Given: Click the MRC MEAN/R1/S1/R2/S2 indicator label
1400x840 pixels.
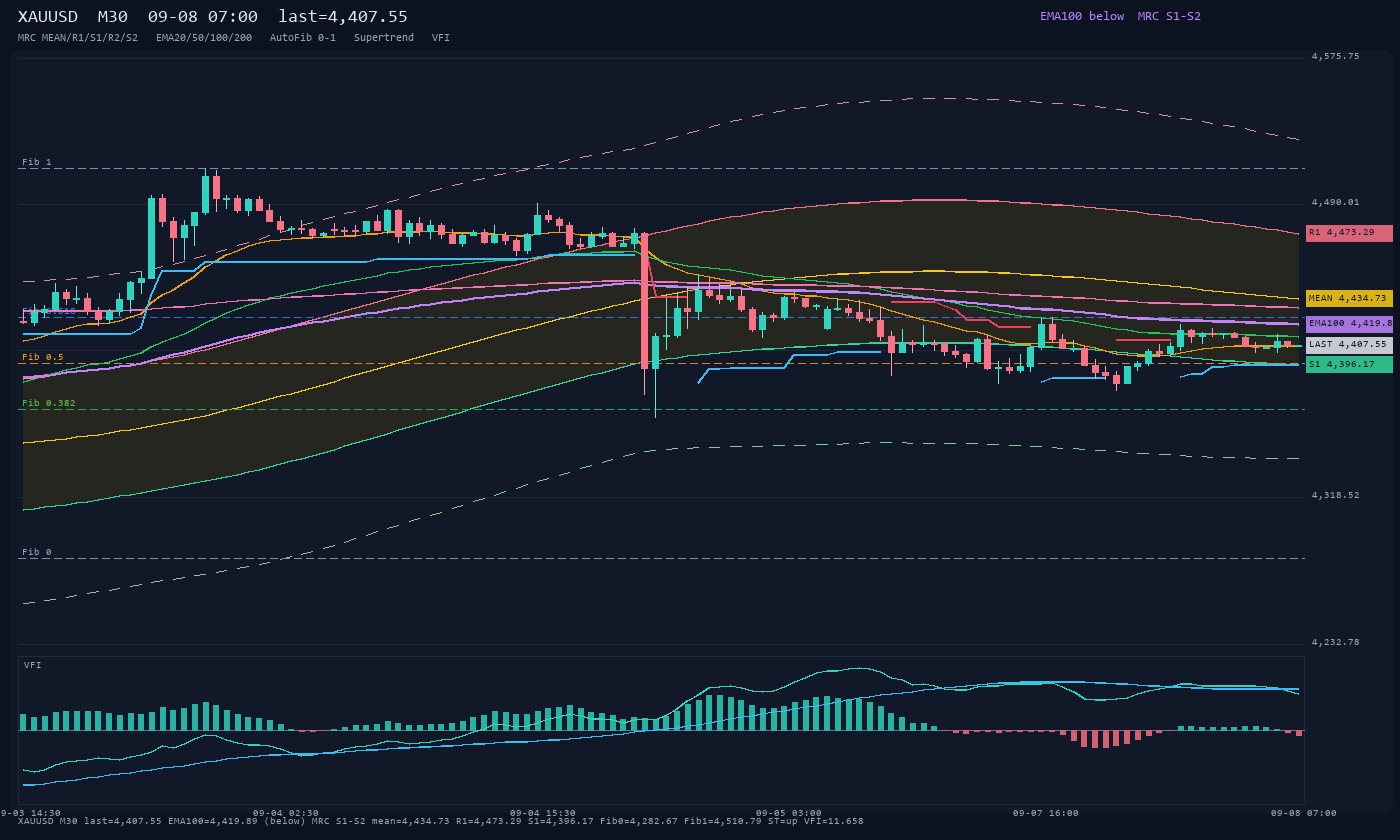Looking at the screenshot, I should point(78,38).
